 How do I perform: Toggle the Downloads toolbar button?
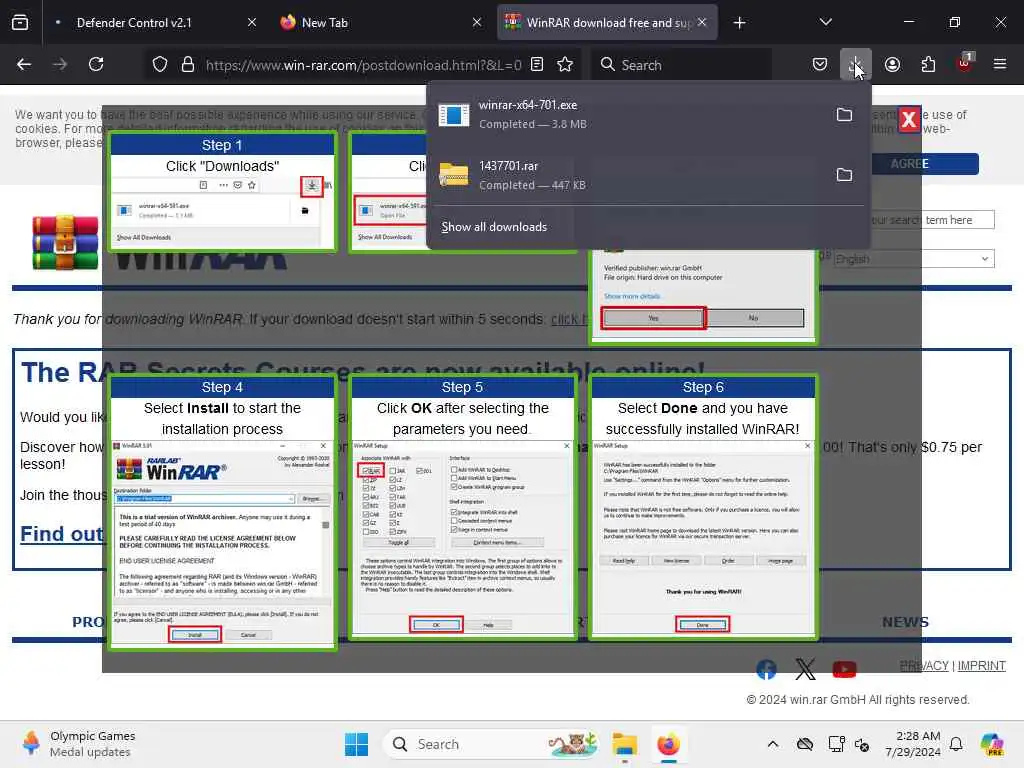click(x=856, y=65)
